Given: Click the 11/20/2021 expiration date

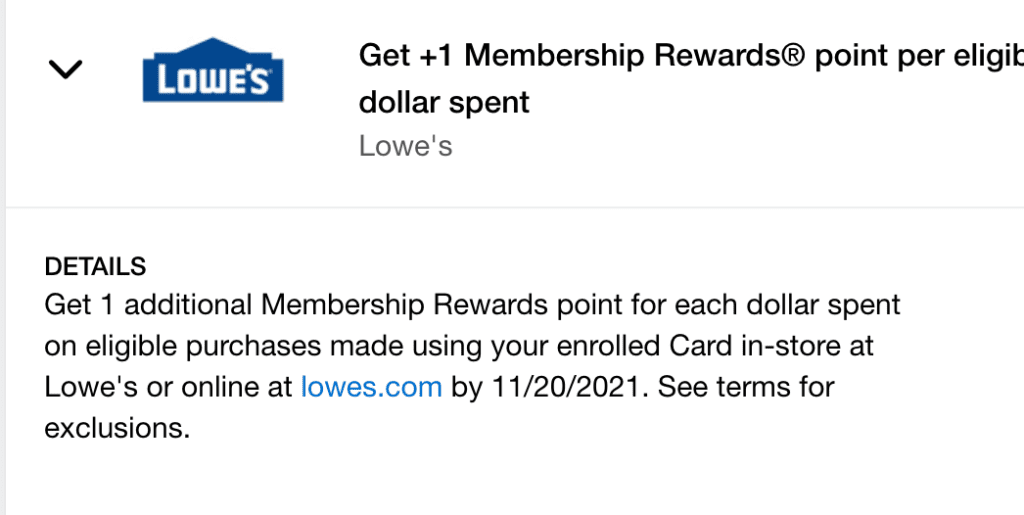Looking at the screenshot, I should point(565,387).
